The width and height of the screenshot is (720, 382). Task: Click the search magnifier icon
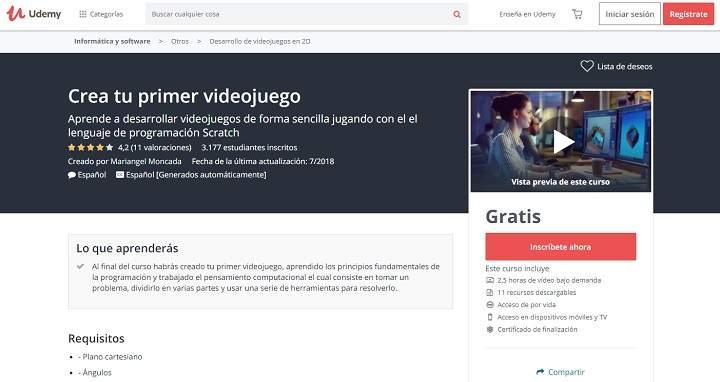tap(457, 14)
